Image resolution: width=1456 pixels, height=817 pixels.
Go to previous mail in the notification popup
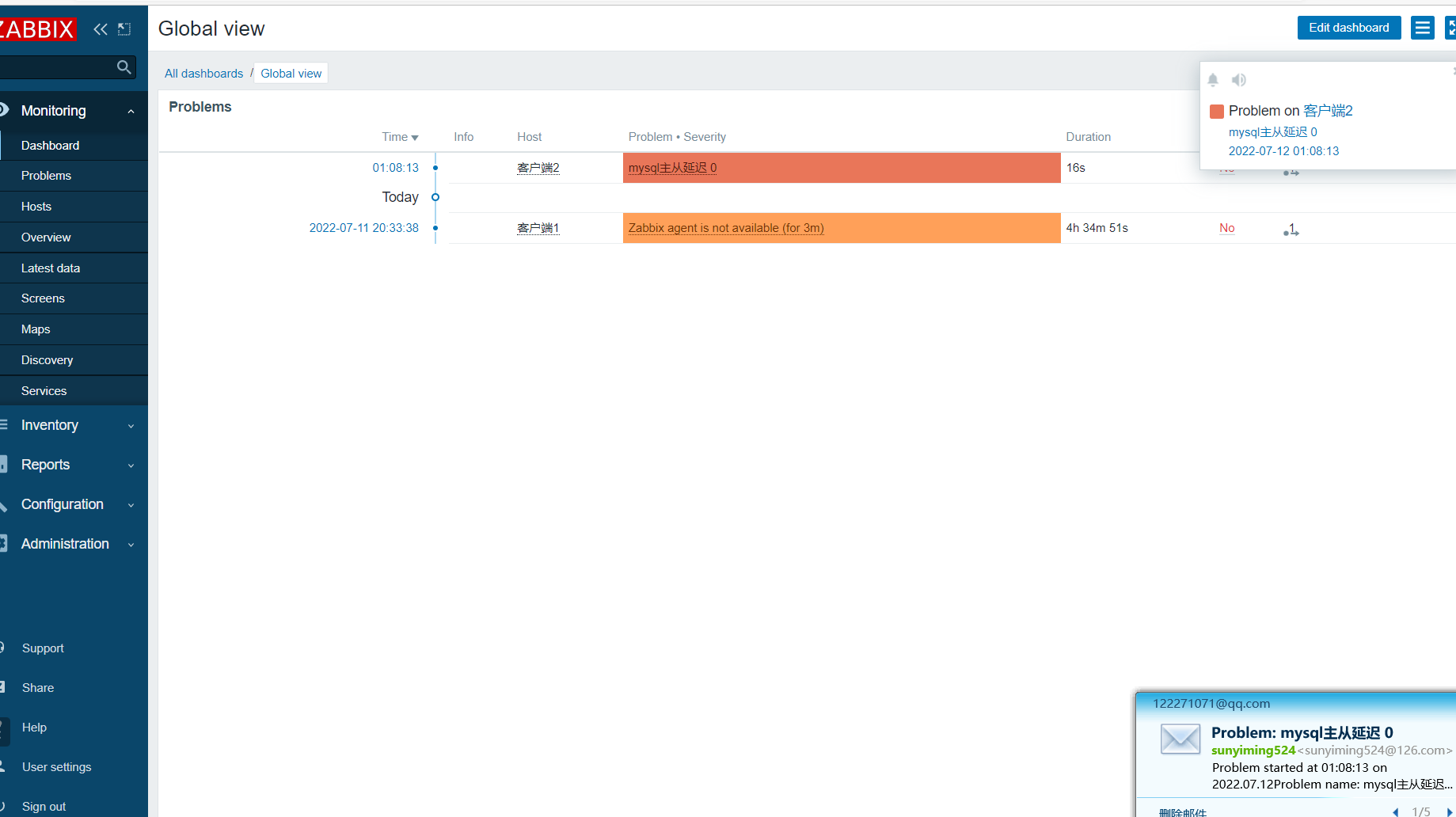point(1395,811)
